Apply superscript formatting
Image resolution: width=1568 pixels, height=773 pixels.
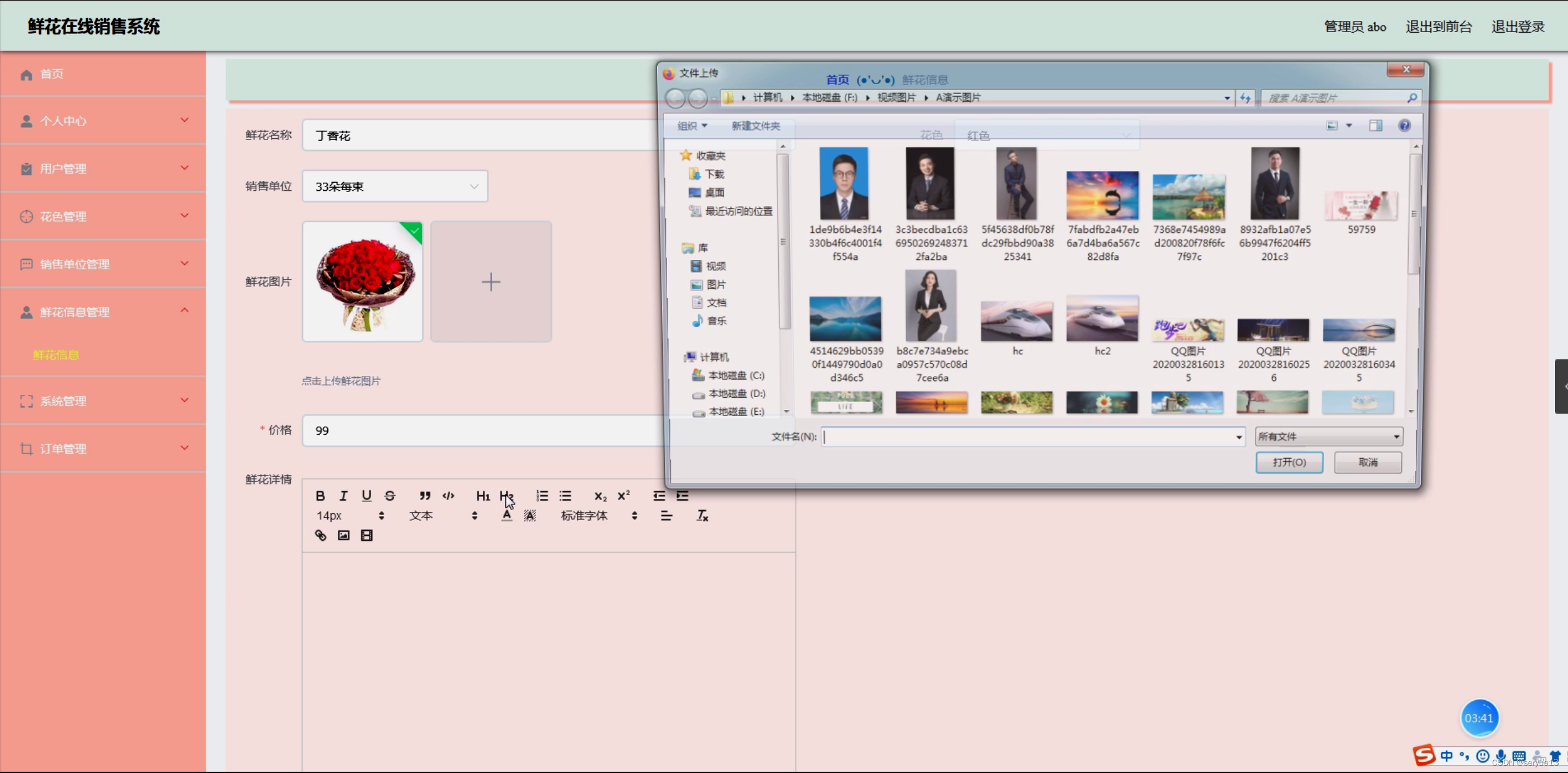tap(624, 496)
